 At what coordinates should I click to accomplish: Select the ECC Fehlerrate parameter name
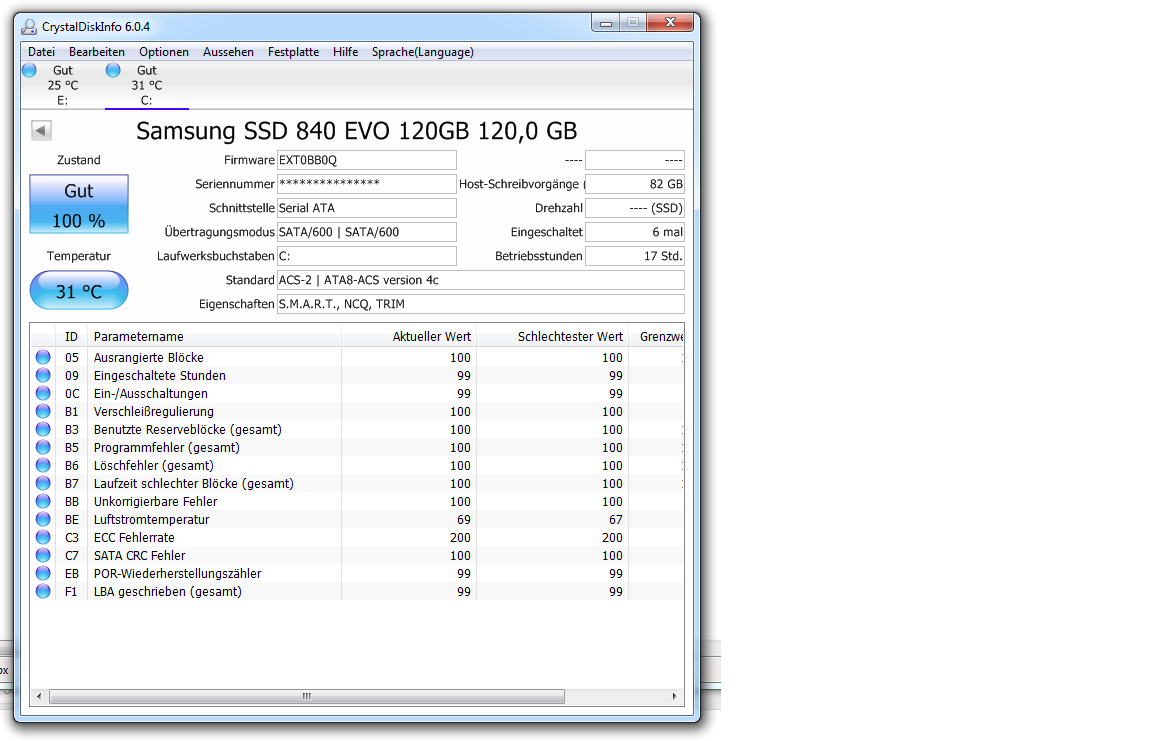tap(134, 538)
